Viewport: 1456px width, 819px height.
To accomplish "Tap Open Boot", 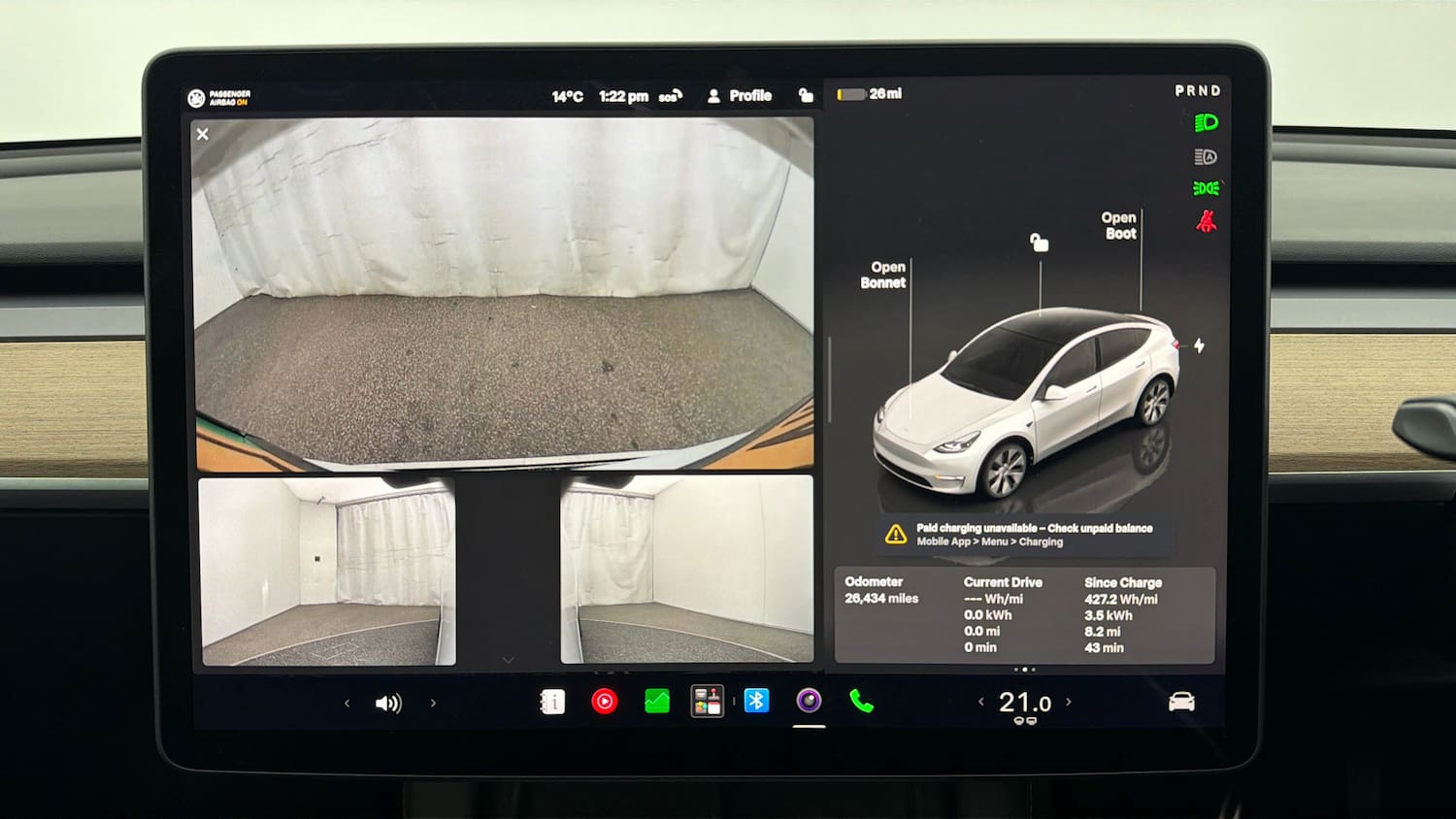I will 1119,226.
